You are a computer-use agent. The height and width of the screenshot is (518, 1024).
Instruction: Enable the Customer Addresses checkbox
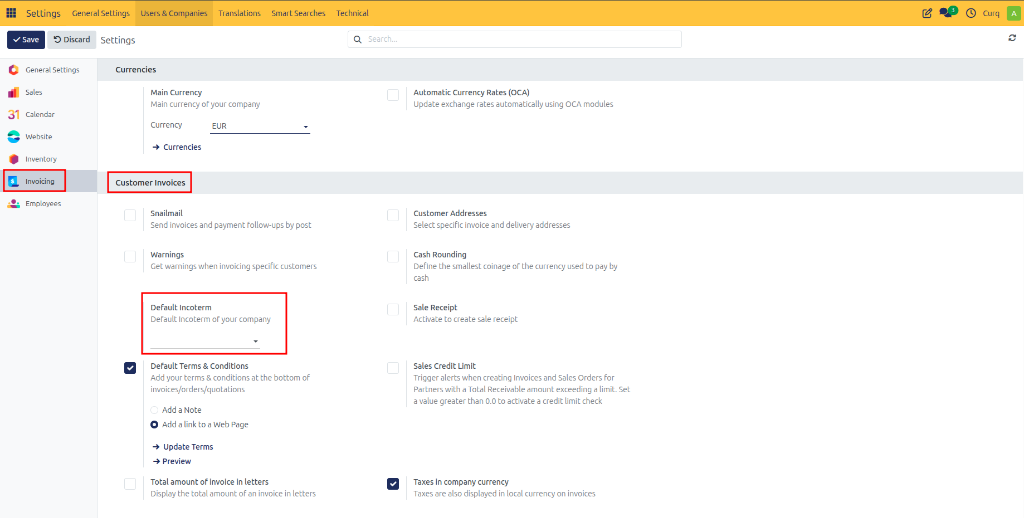click(392, 216)
